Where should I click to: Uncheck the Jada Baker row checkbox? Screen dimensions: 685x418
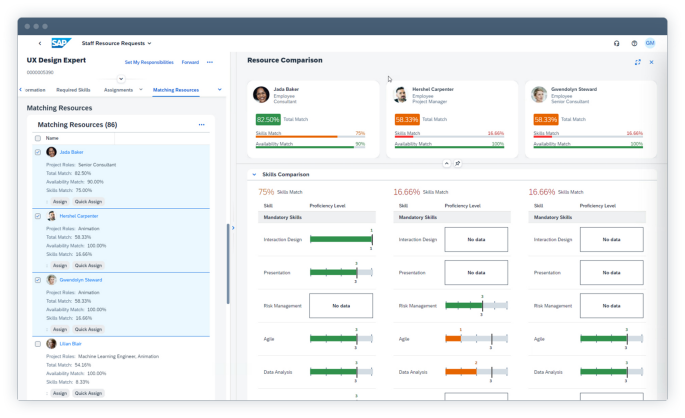coord(38,152)
